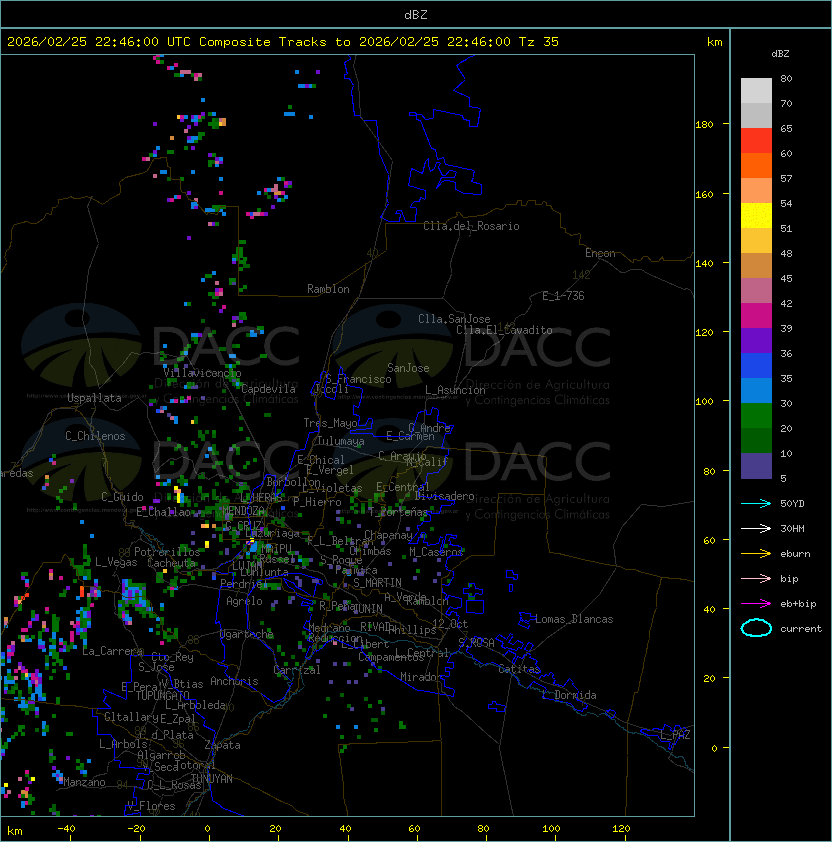
Task: Click the yellow eburn arrow in legend
Action: (756, 554)
